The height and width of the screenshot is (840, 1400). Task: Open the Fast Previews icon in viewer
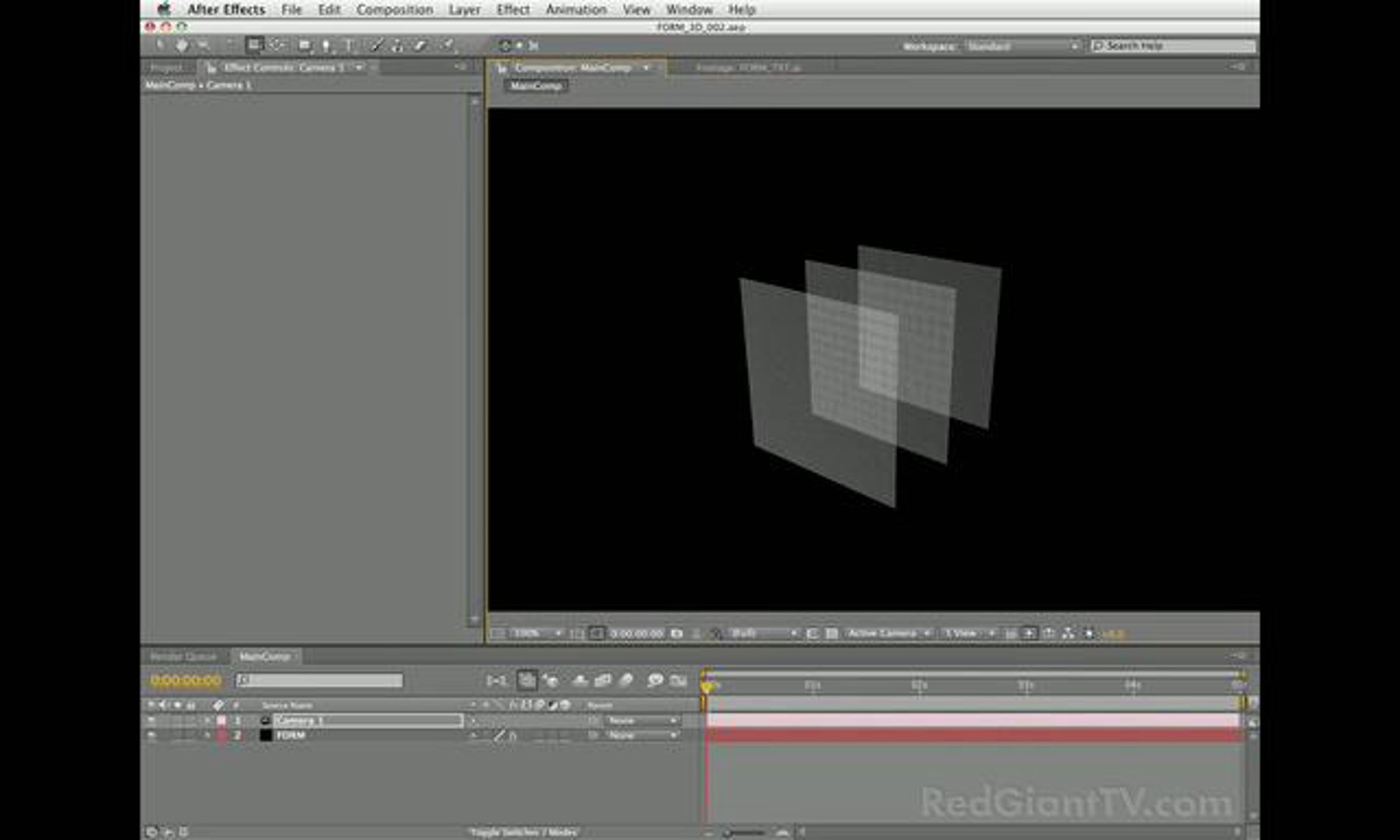coord(1029,633)
